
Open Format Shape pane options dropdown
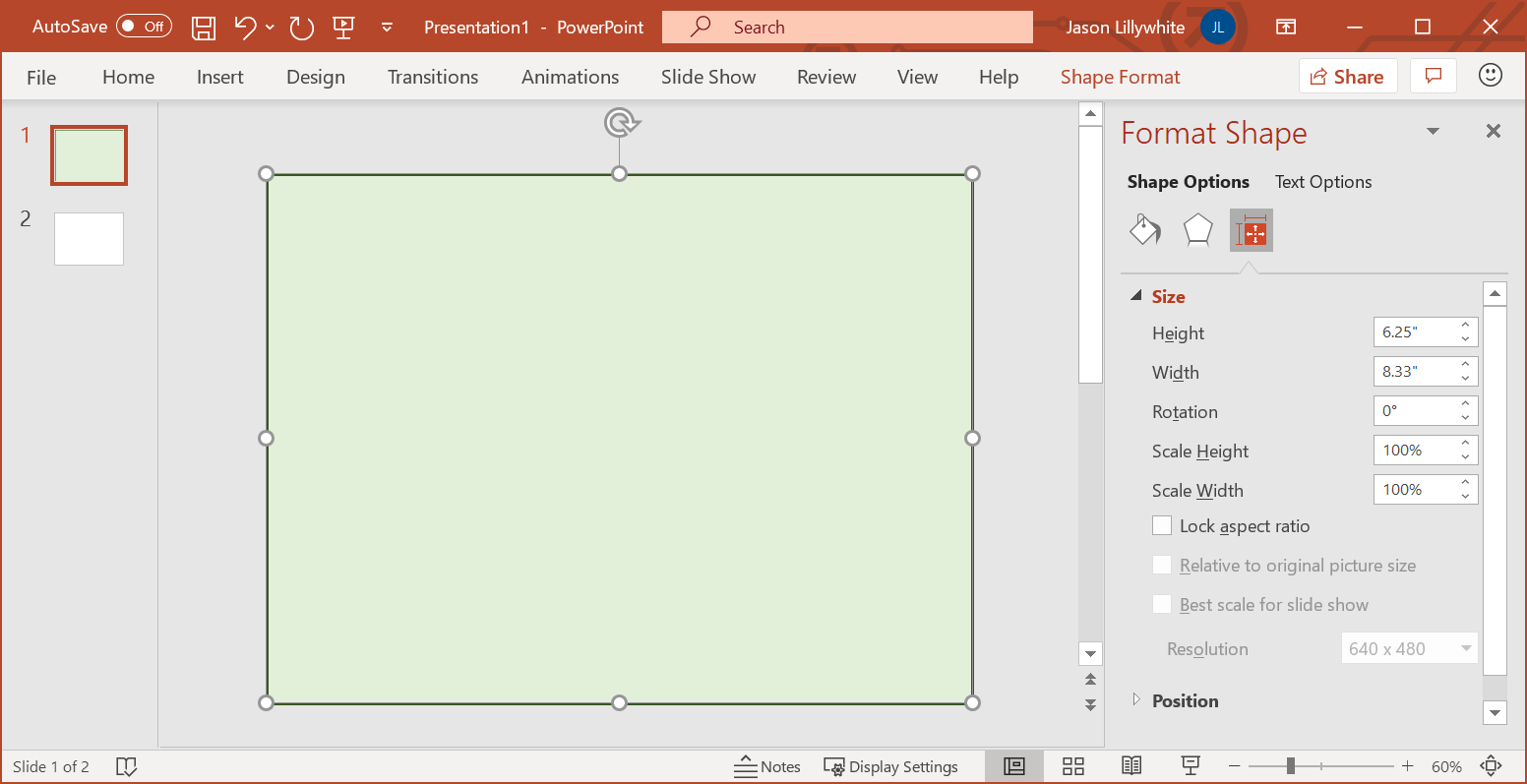1434,132
